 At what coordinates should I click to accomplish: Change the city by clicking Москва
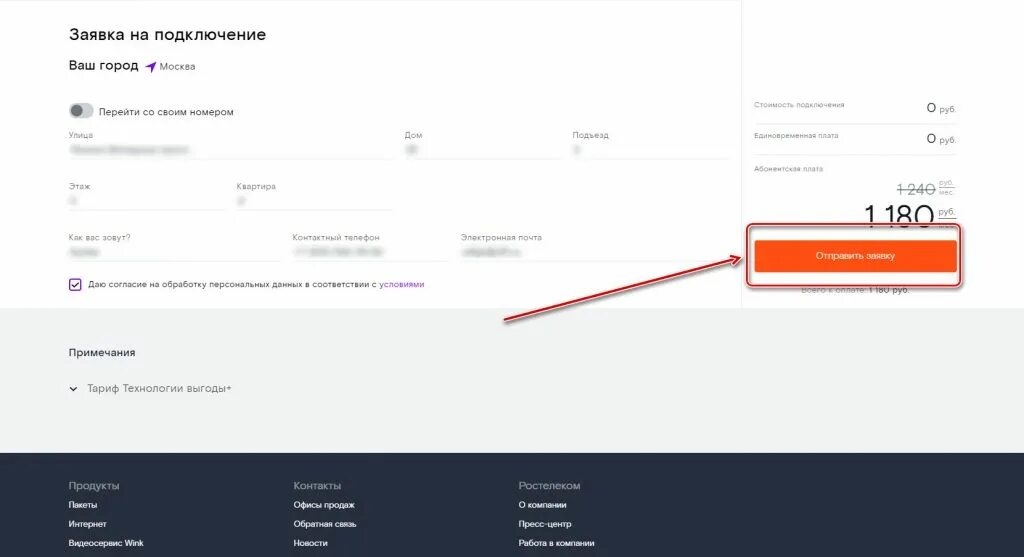(177, 67)
